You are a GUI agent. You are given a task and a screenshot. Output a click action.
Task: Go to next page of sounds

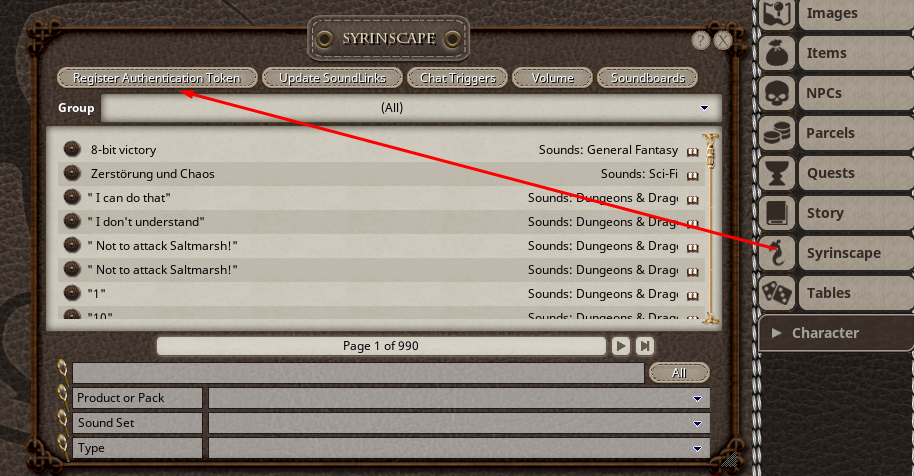[621, 346]
